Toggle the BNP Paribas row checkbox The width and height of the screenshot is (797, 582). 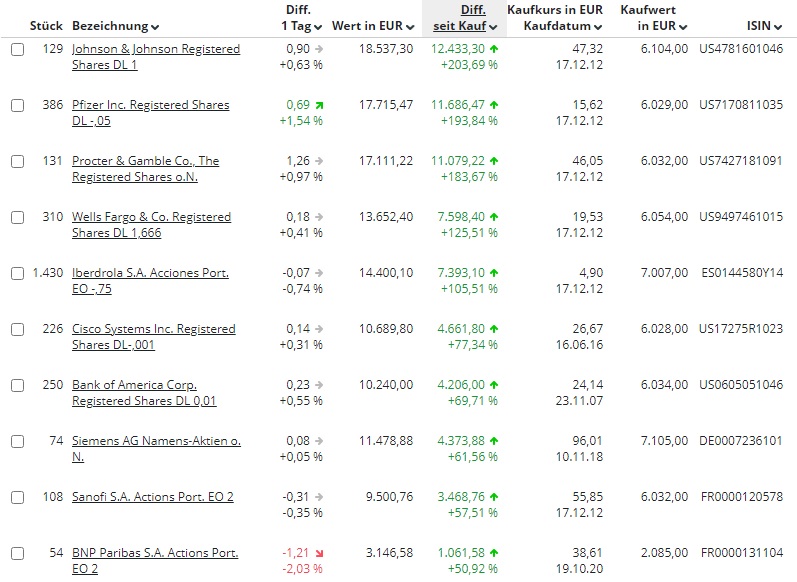pos(18,553)
